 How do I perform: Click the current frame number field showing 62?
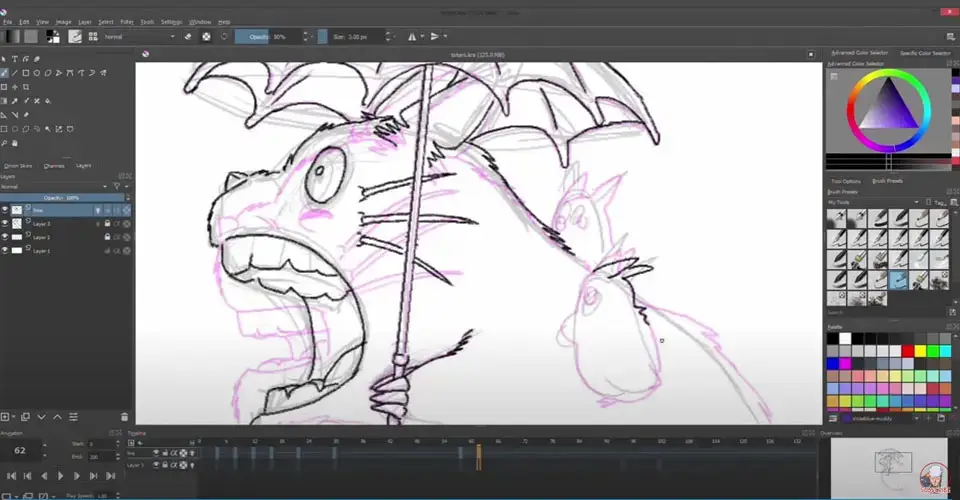coord(20,450)
